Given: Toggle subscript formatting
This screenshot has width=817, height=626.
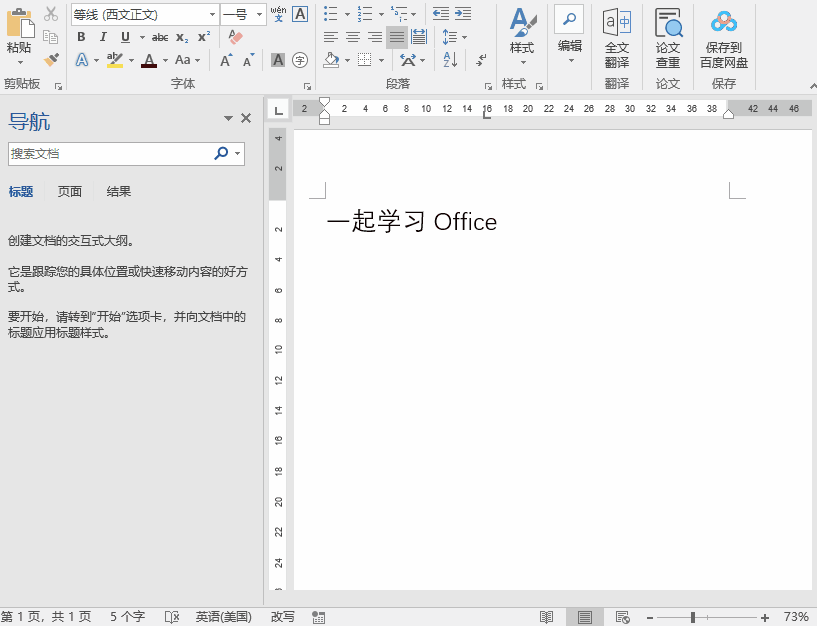Looking at the screenshot, I should click(182, 38).
